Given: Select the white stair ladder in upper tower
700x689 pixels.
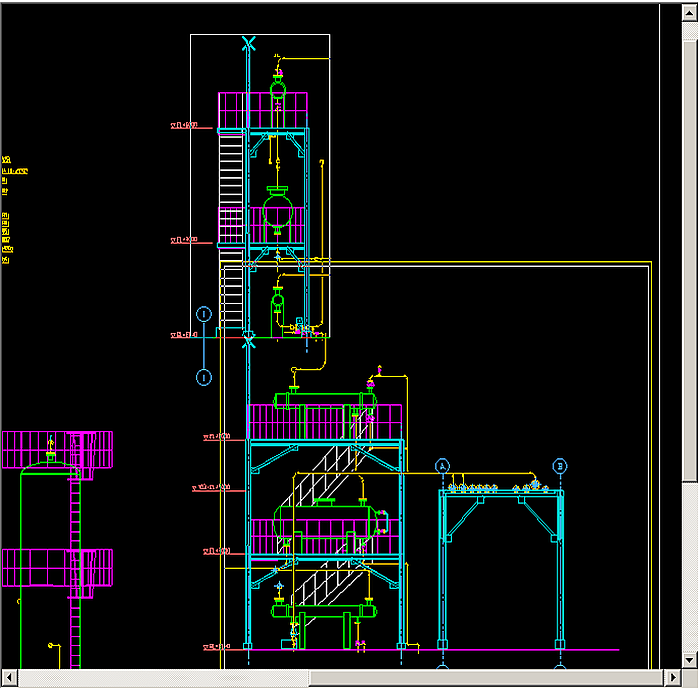Looking at the screenshot, I should pos(232,180).
